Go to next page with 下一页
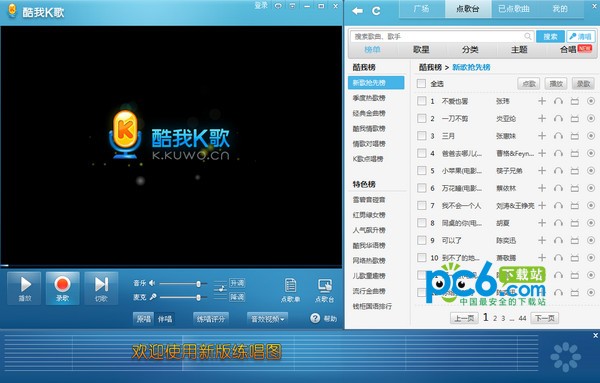The width and height of the screenshot is (600, 383). [x=545, y=318]
